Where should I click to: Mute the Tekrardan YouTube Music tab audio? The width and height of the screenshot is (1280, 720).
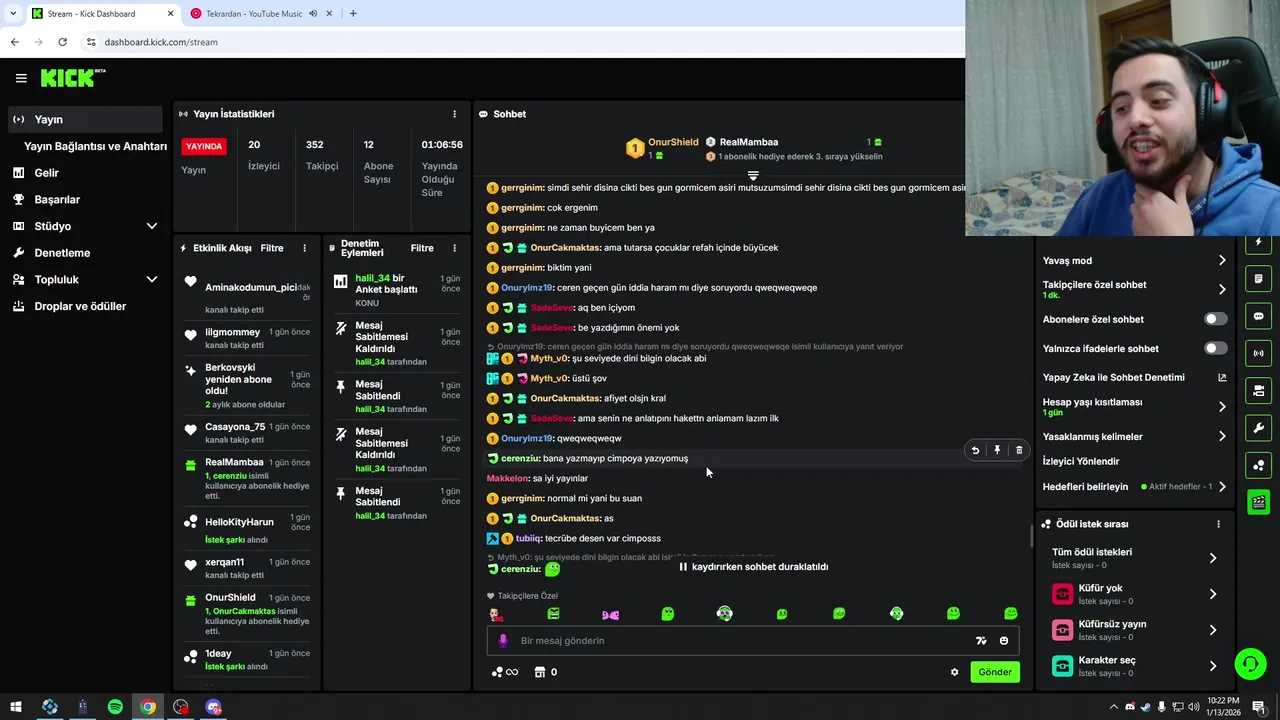(x=313, y=13)
